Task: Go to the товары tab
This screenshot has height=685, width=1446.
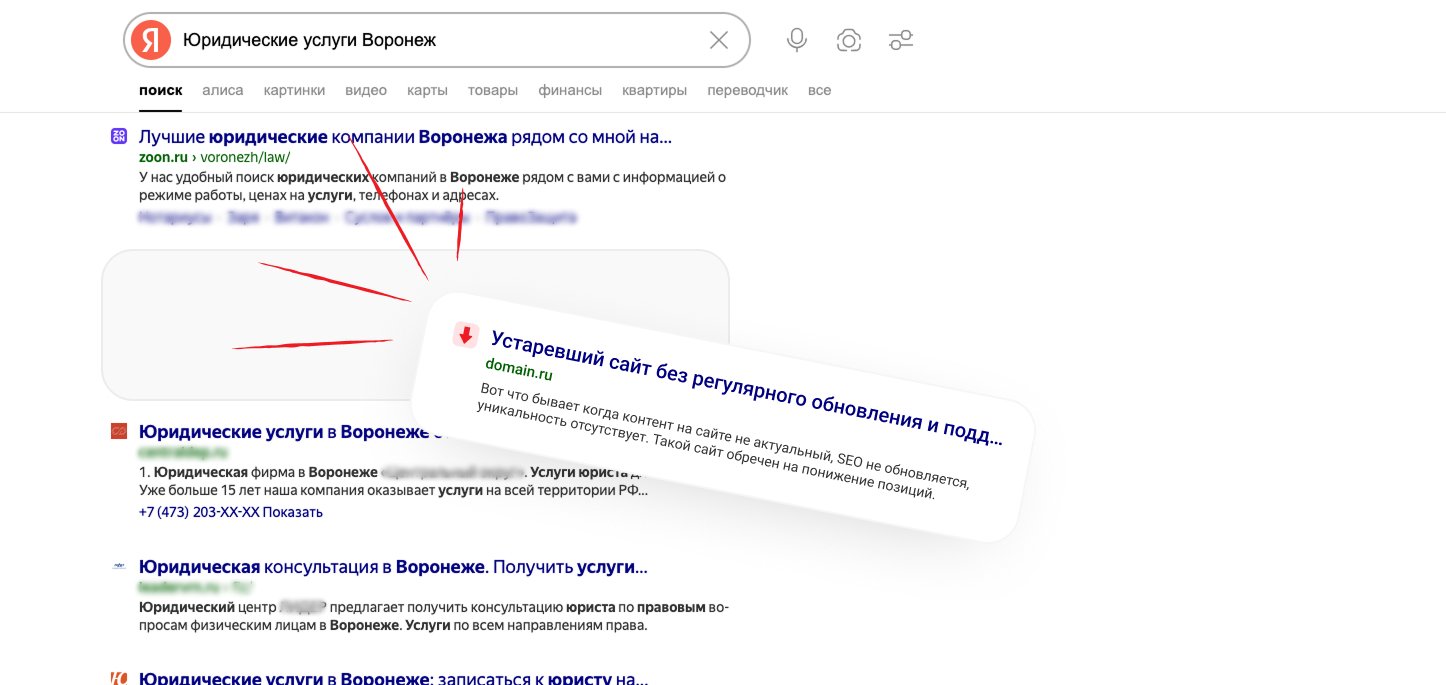Action: (x=493, y=90)
